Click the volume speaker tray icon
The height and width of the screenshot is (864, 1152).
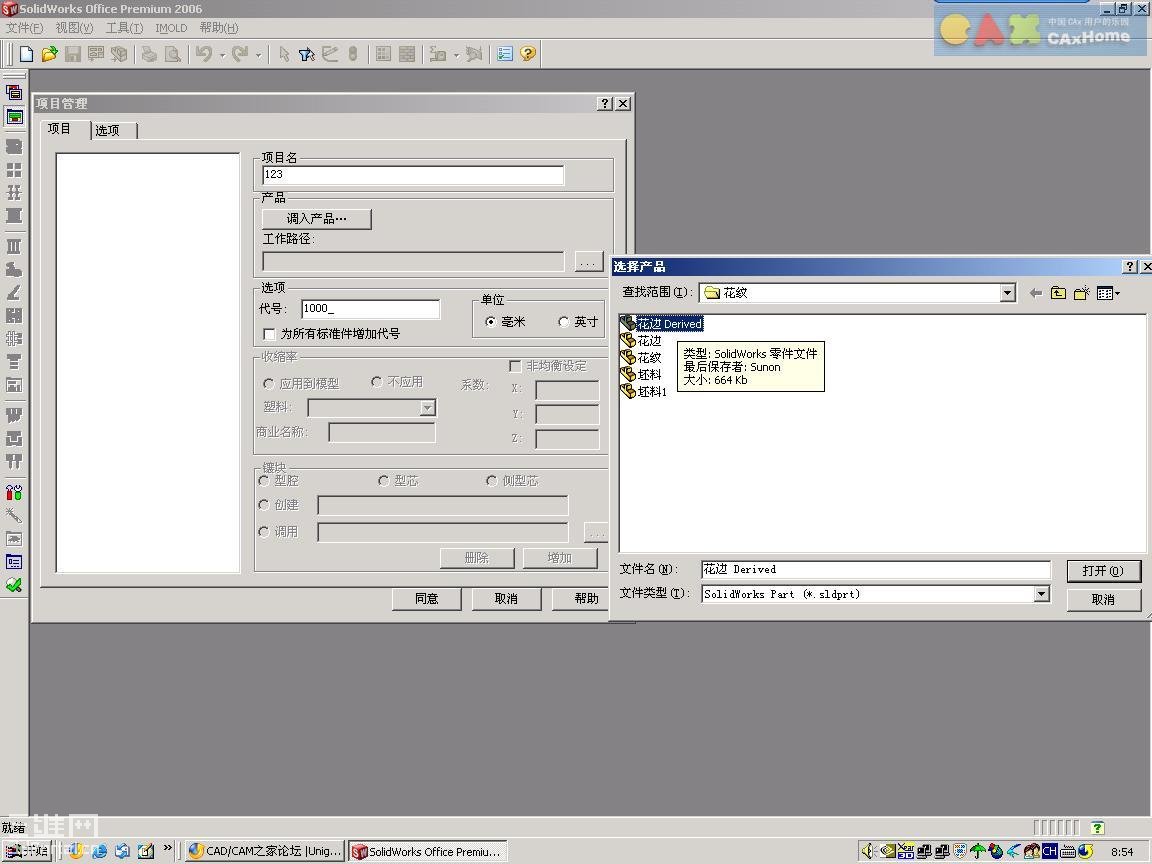tap(868, 851)
